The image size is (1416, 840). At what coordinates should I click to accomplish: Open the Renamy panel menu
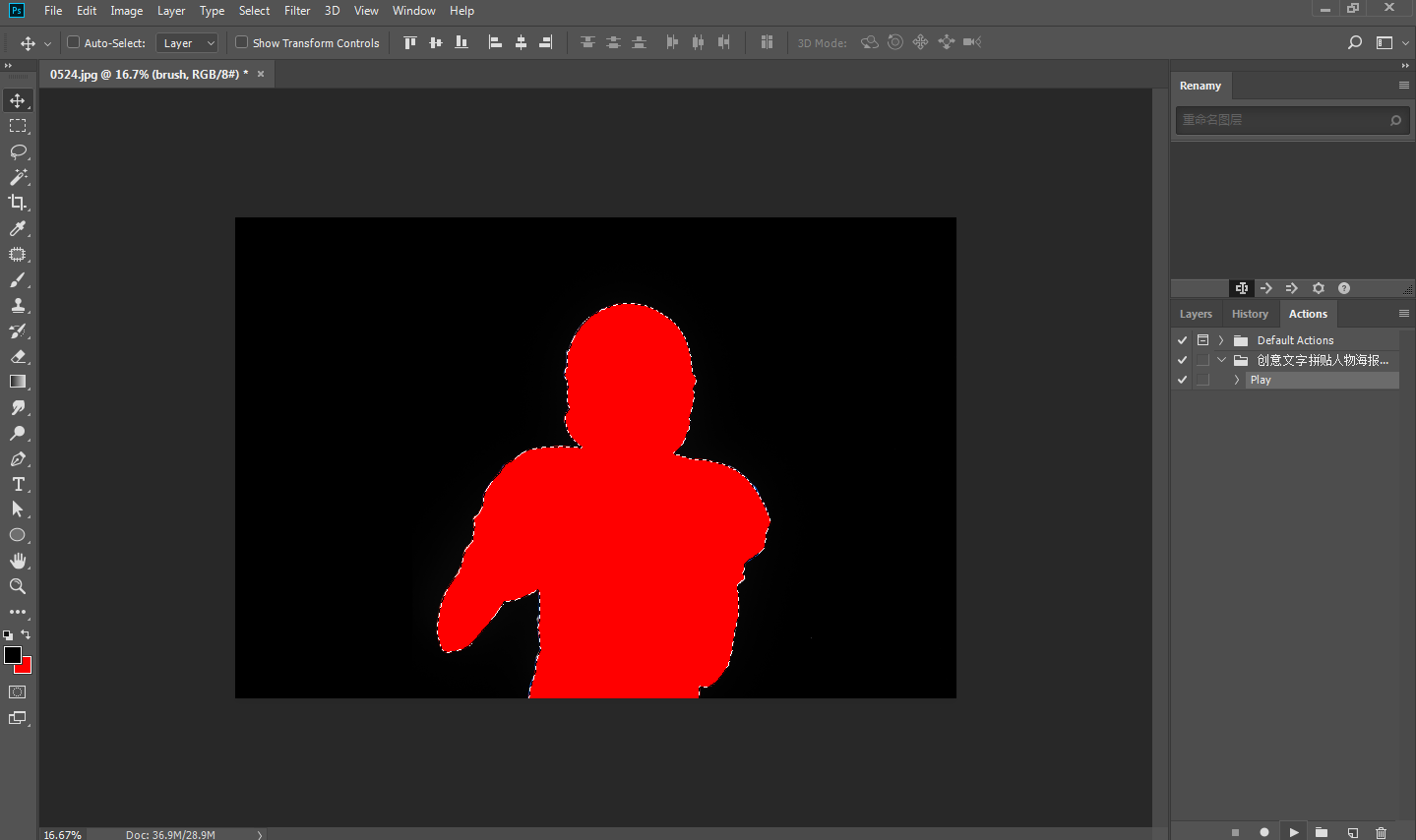pos(1404,86)
